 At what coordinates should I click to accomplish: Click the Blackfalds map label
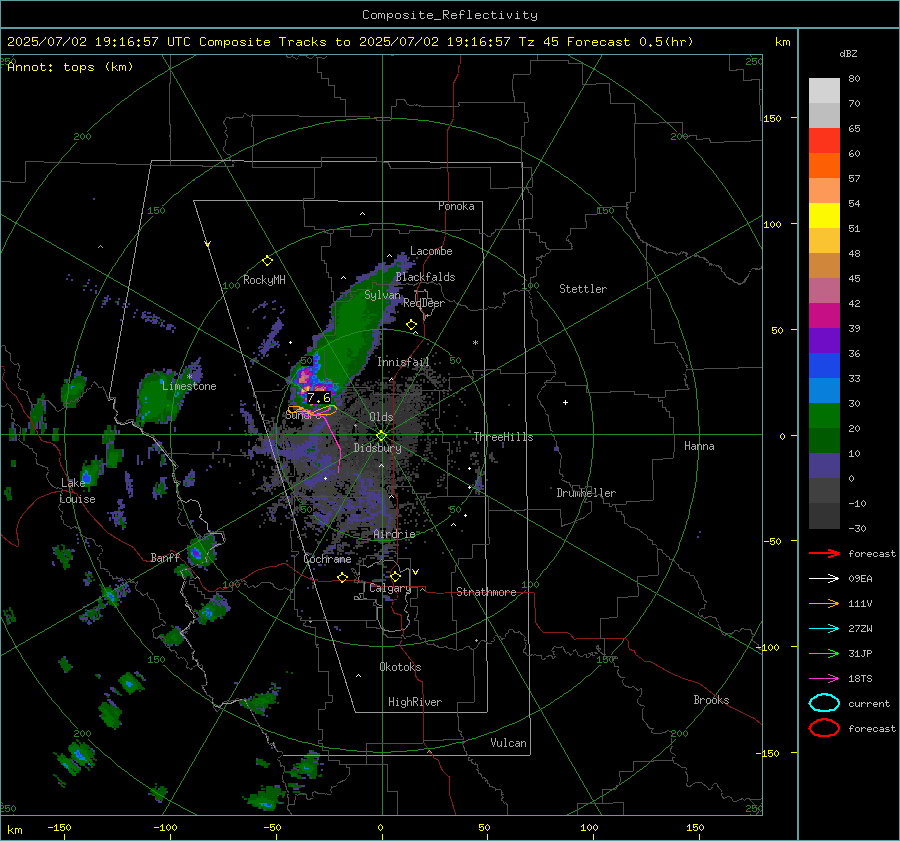pyautogui.click(x=425, y=277)
